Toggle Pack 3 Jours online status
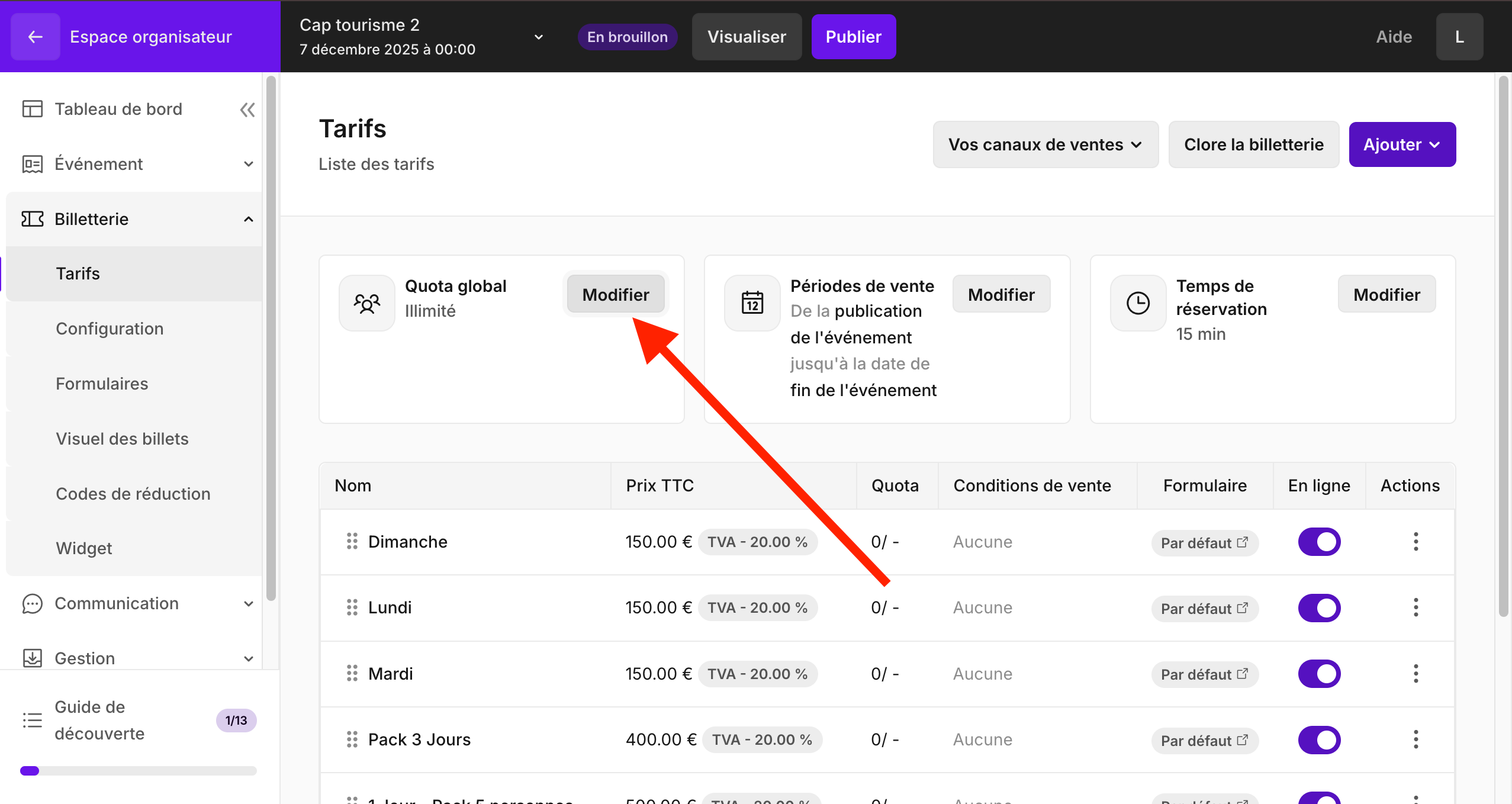Image resolution: width=1512 pixels, height=804 pixels. point(1319,739)
